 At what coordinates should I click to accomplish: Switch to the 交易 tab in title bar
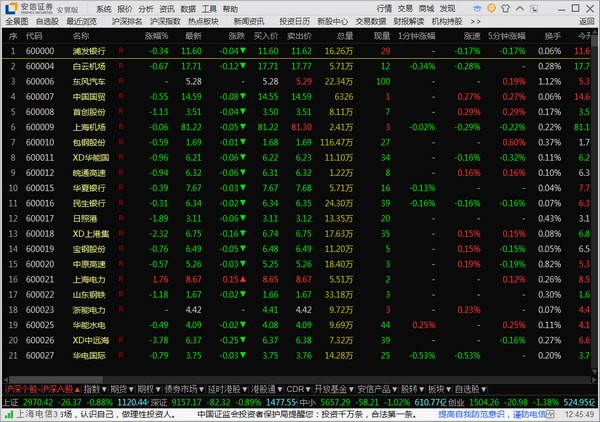[405, 8]
